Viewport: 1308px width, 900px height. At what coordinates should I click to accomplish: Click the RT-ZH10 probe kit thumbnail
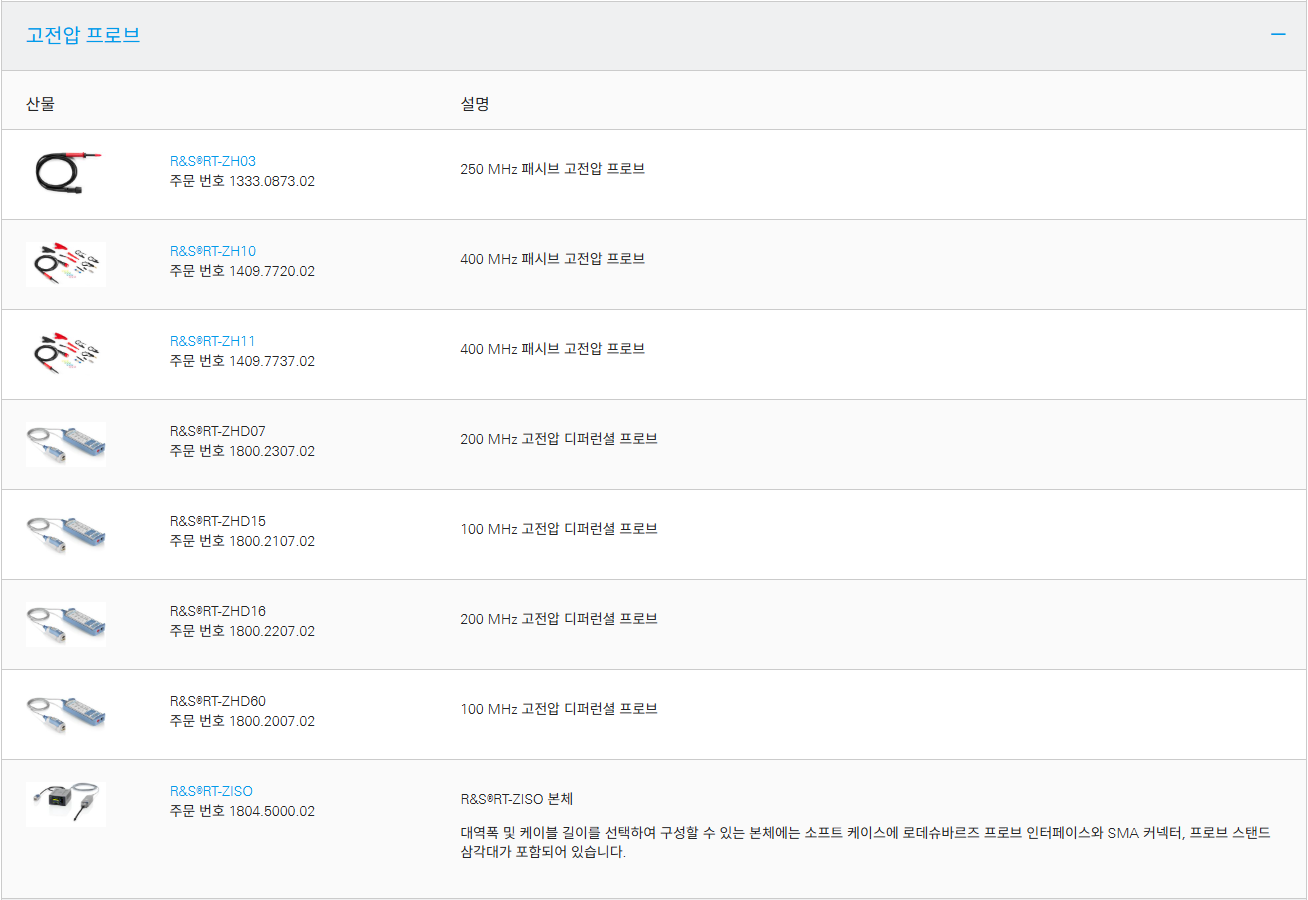point(66,264)
